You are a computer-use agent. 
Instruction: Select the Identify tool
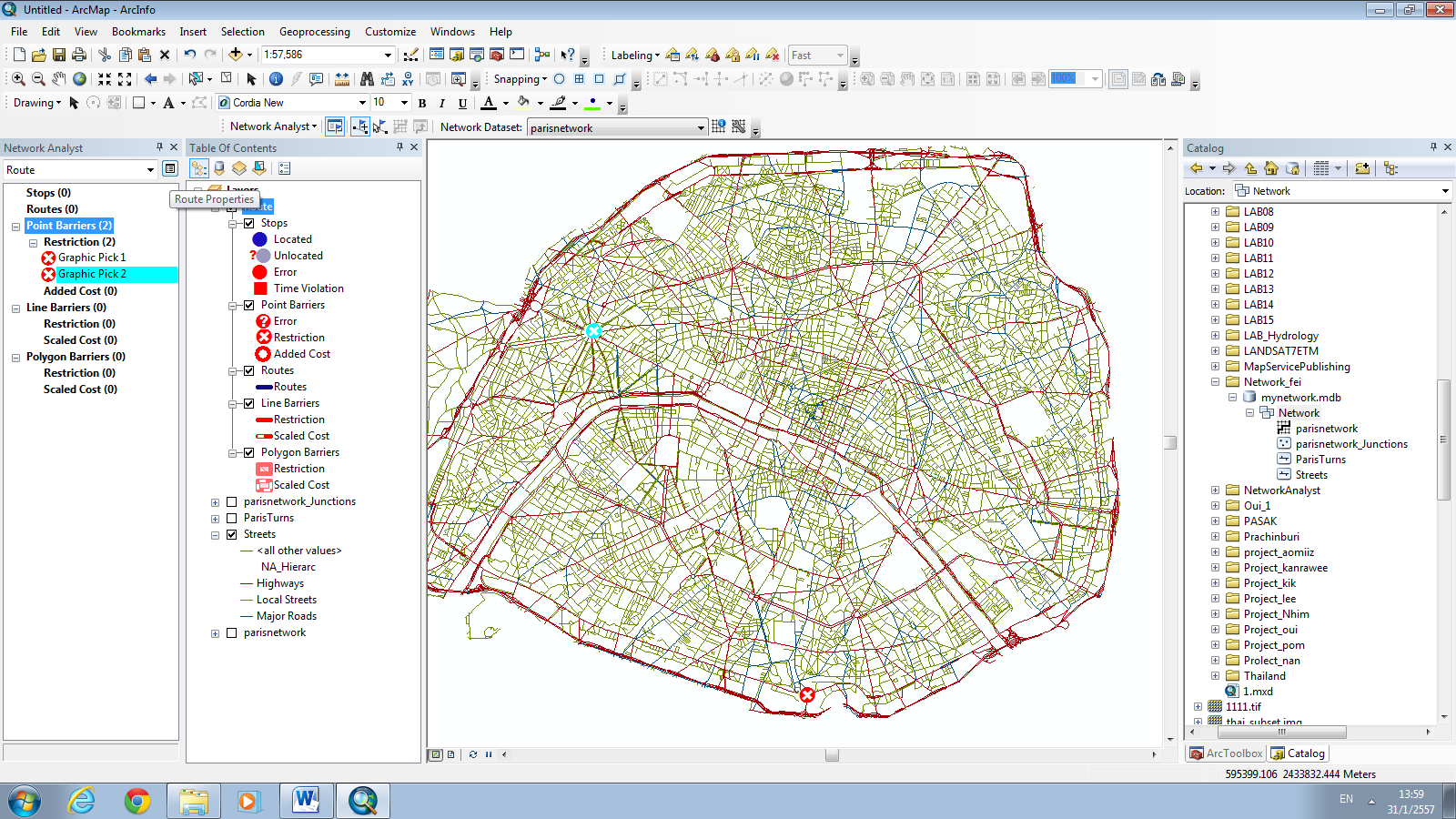(276, 78)
